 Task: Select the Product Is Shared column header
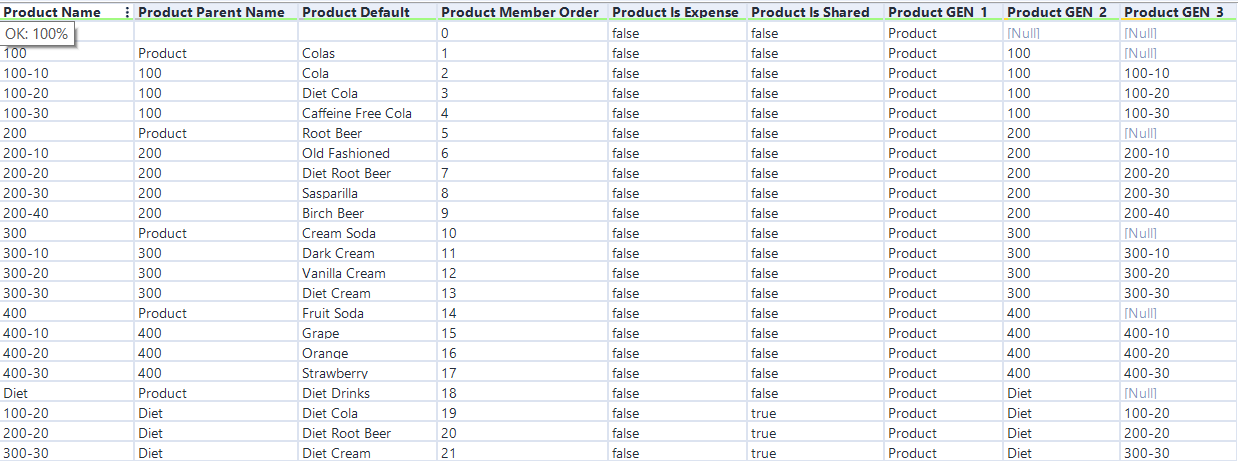tap(810, 12)
